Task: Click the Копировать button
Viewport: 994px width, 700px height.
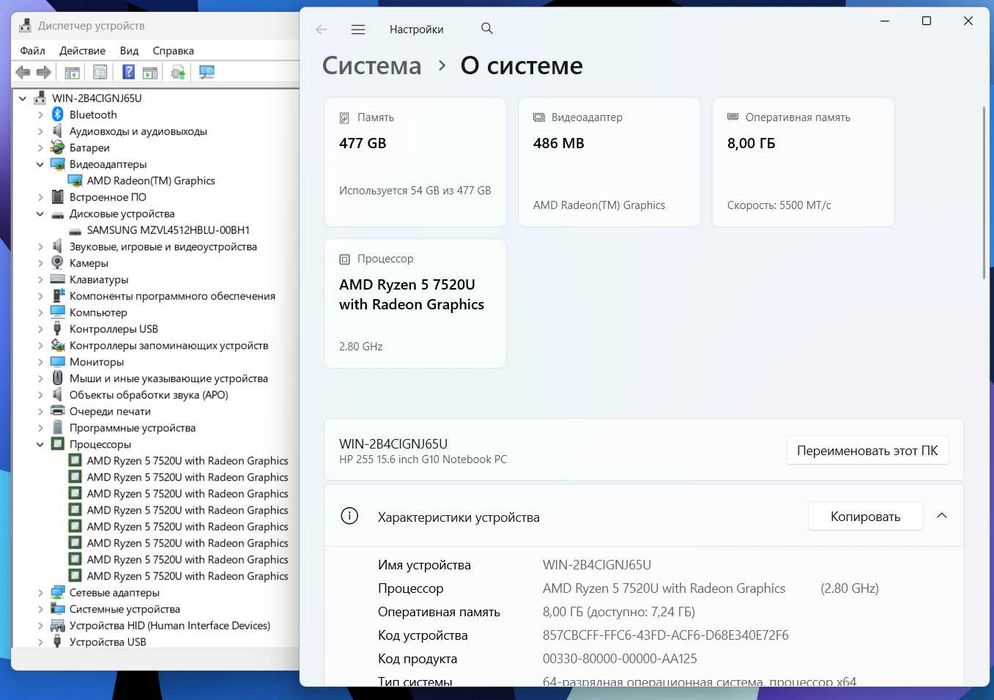Action: pos(865,517)
